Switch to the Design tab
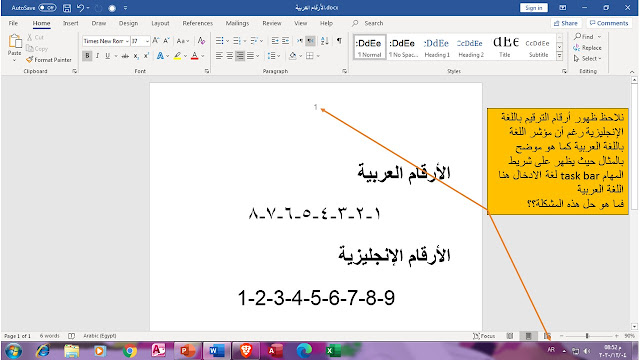Viewport: 640px width, 360px height. point(128,23)
